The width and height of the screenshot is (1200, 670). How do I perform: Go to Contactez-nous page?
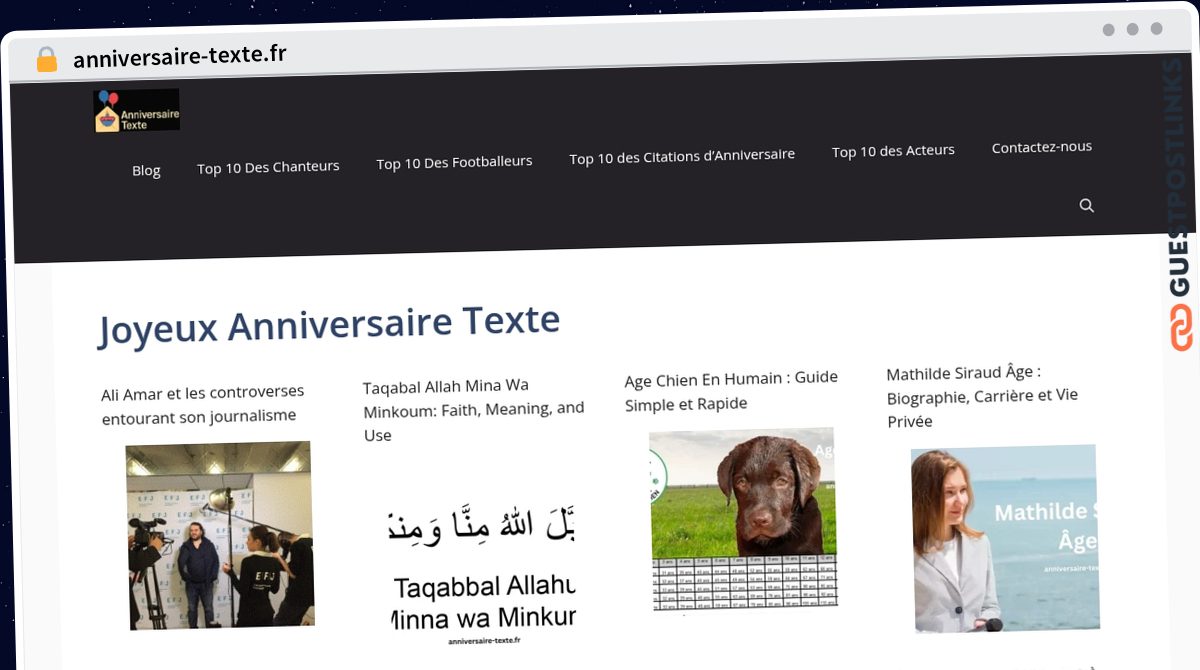click(1042, 147)
